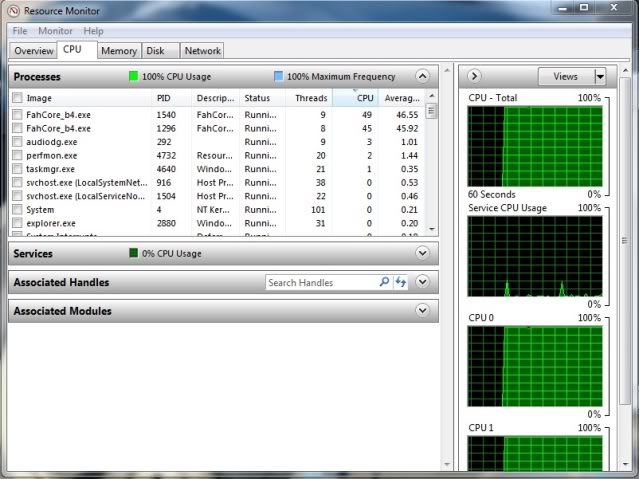Sort by the Average CPU column header
This screenshot has height=479, width=639.
pos(402,98)
